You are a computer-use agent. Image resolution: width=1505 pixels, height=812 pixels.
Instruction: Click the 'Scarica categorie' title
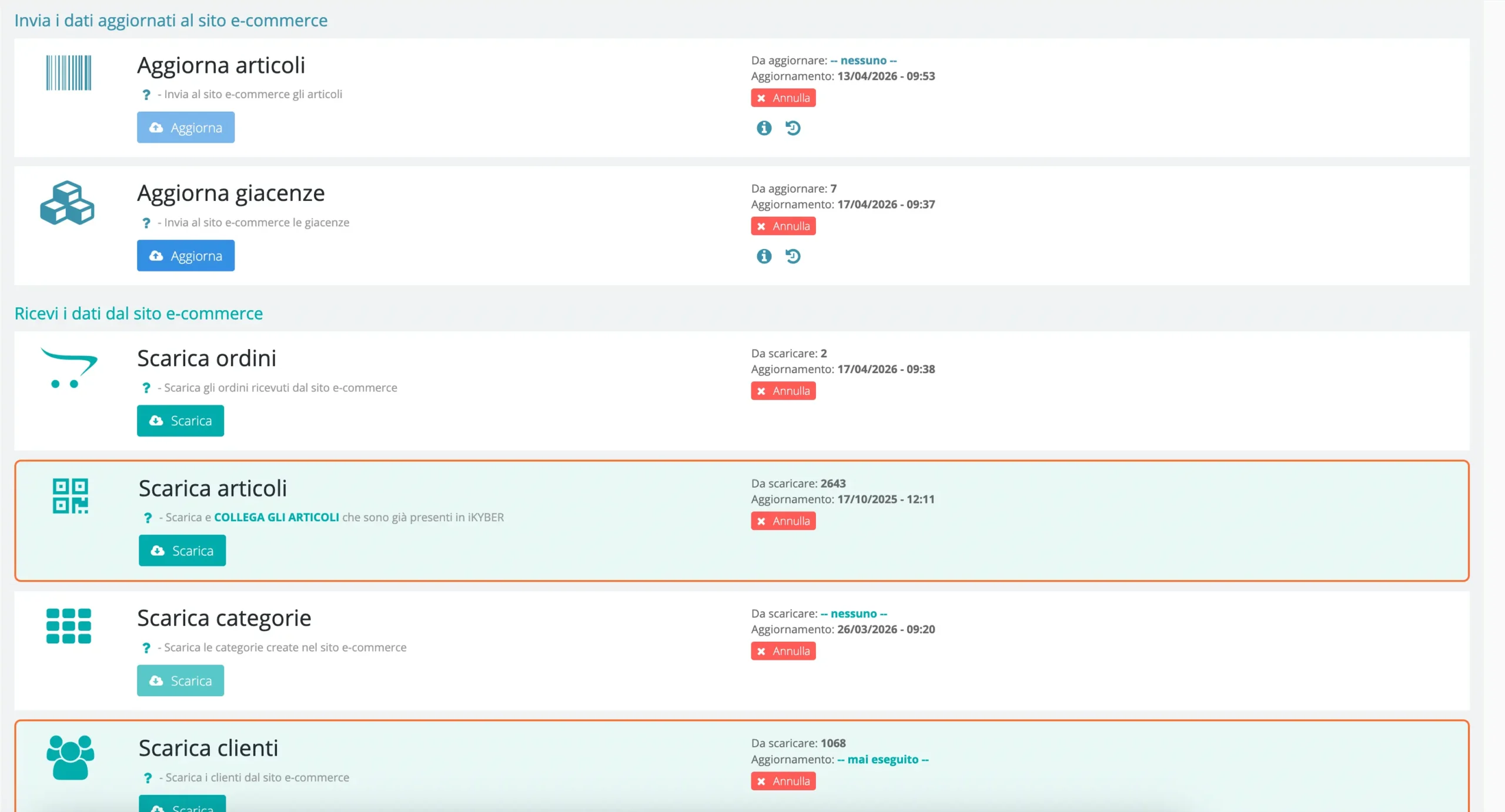[224, 618]
